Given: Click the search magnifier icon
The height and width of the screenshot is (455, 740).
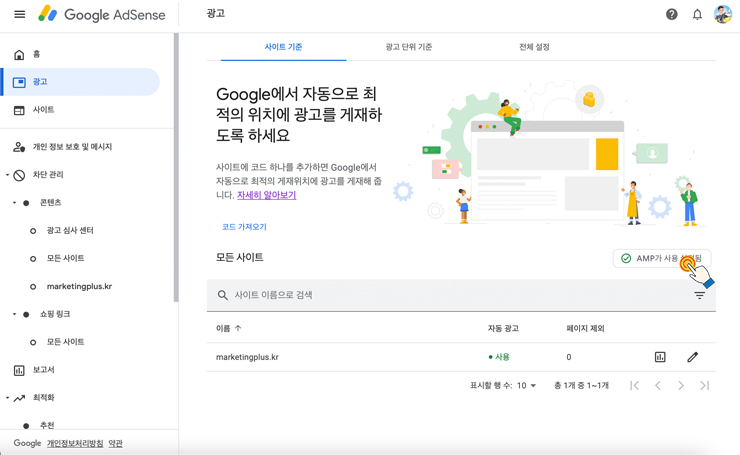Looking at the screenshot, I should pyautogui.click(x=222, y=295).
